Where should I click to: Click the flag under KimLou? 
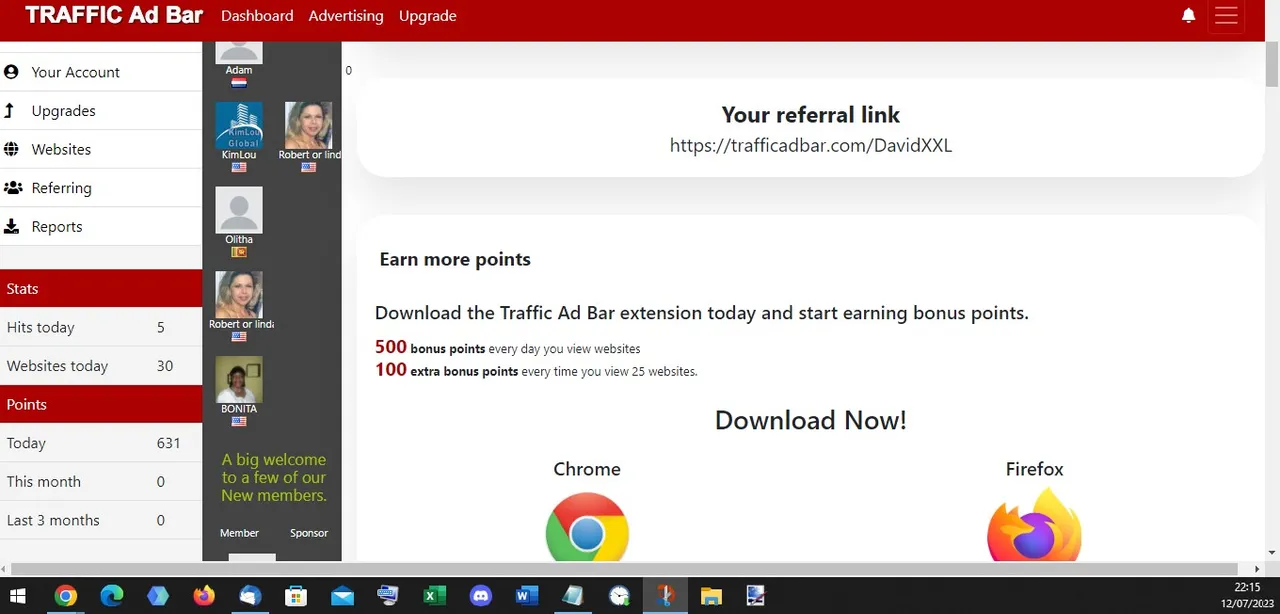[239, 168]
